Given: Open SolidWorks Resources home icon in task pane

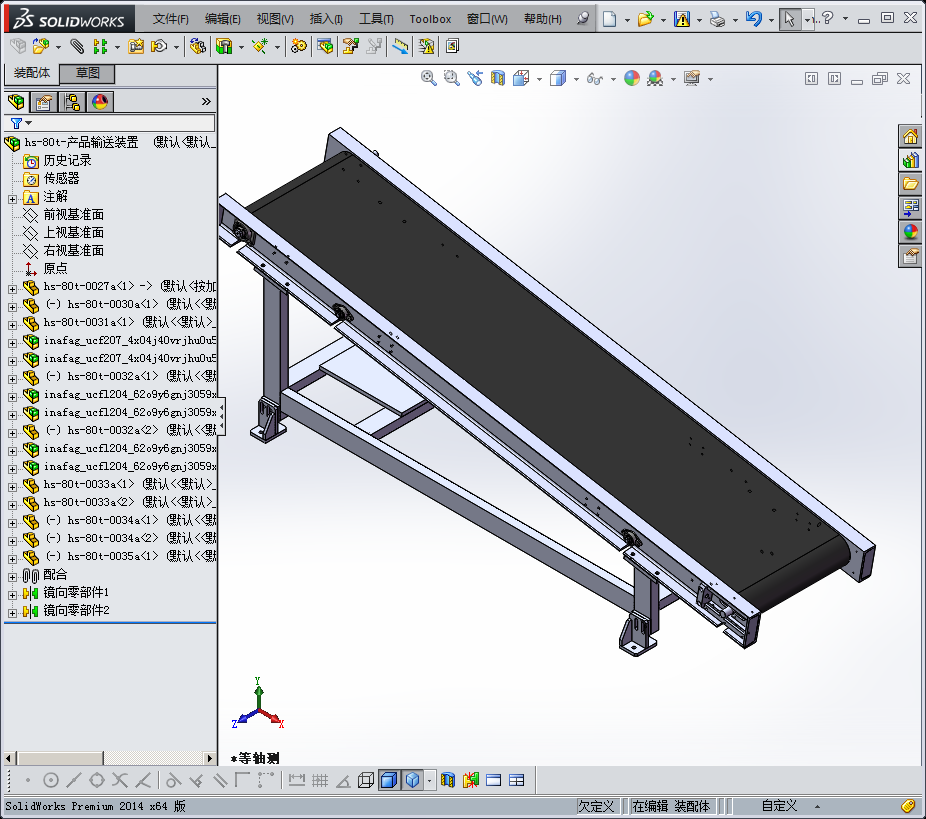Looking at the screenshot, I should pos(910,136).
